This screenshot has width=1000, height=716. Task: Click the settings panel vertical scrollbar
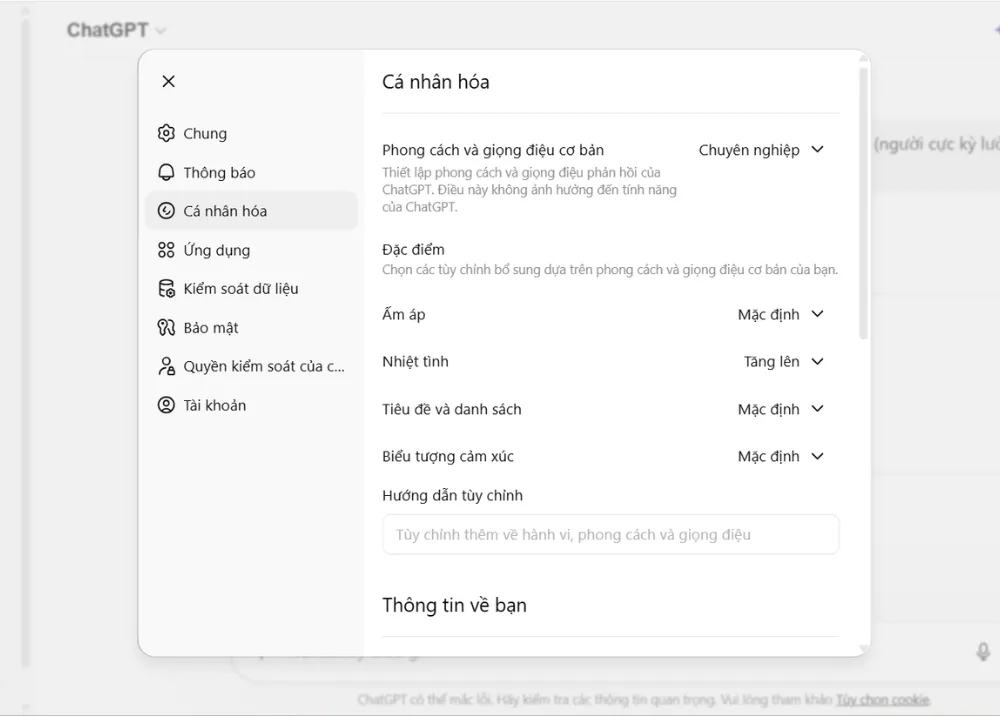(x=864, y=200)
